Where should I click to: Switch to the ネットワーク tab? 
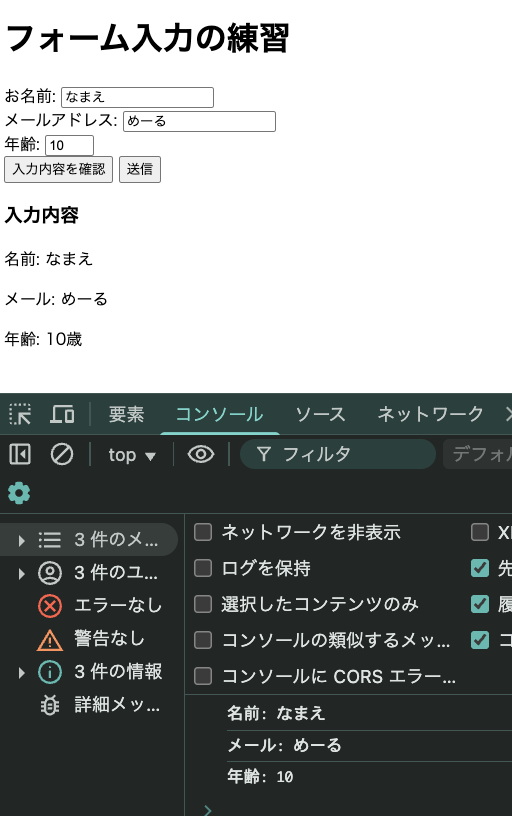coord(430,414)
